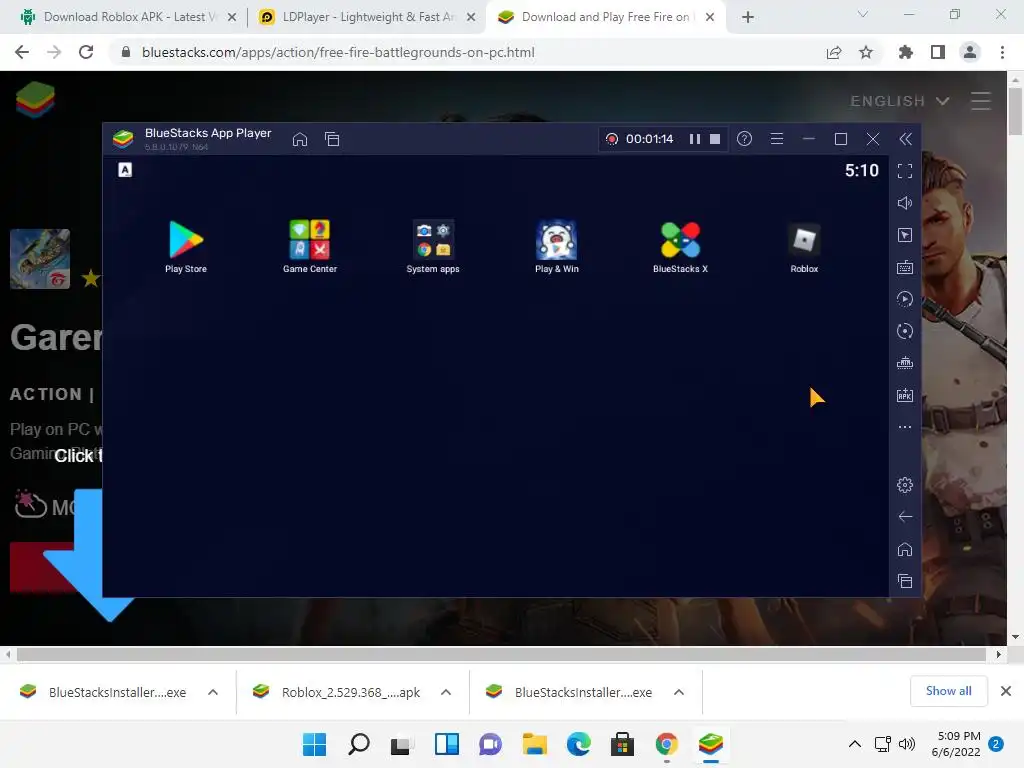Screen dimensions: 1024x768
Task: Click Show all downloads
Action: coord(948,691)
